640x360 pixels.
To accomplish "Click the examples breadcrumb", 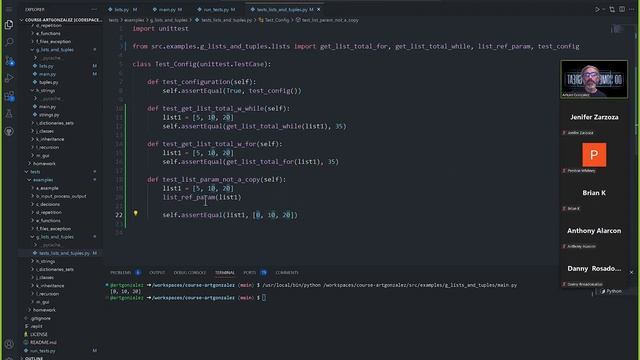I will pos(134,20).
